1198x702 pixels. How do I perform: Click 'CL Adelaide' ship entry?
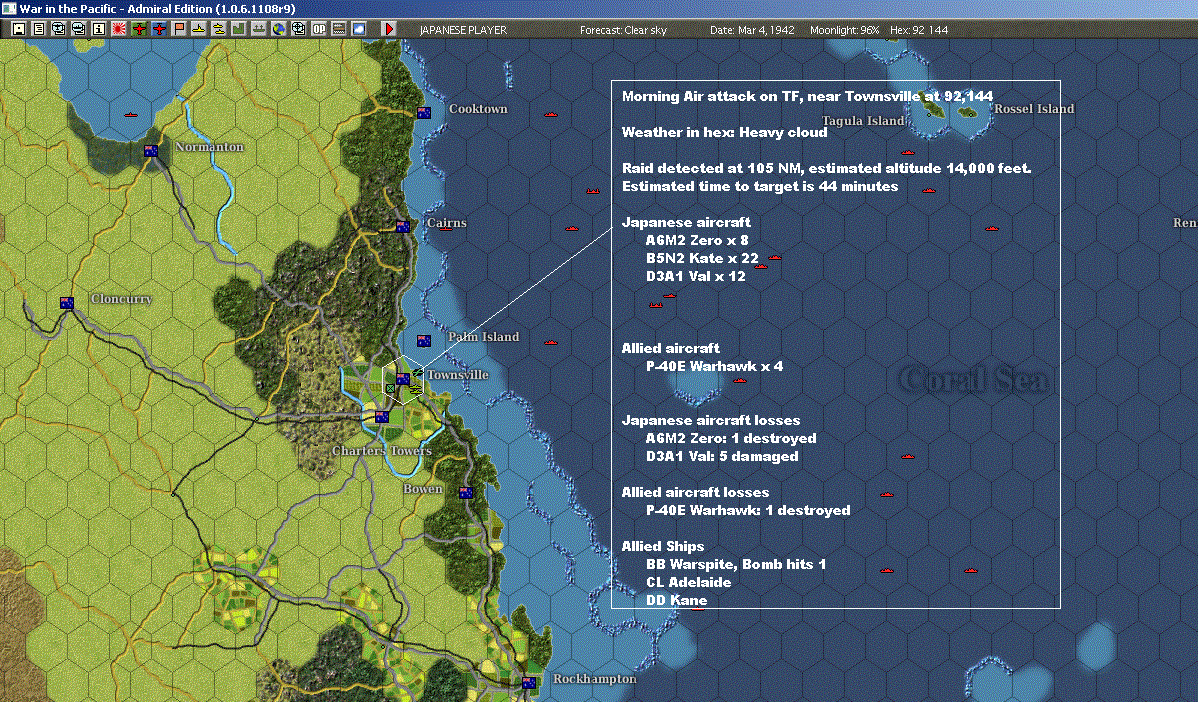point(688,582)
